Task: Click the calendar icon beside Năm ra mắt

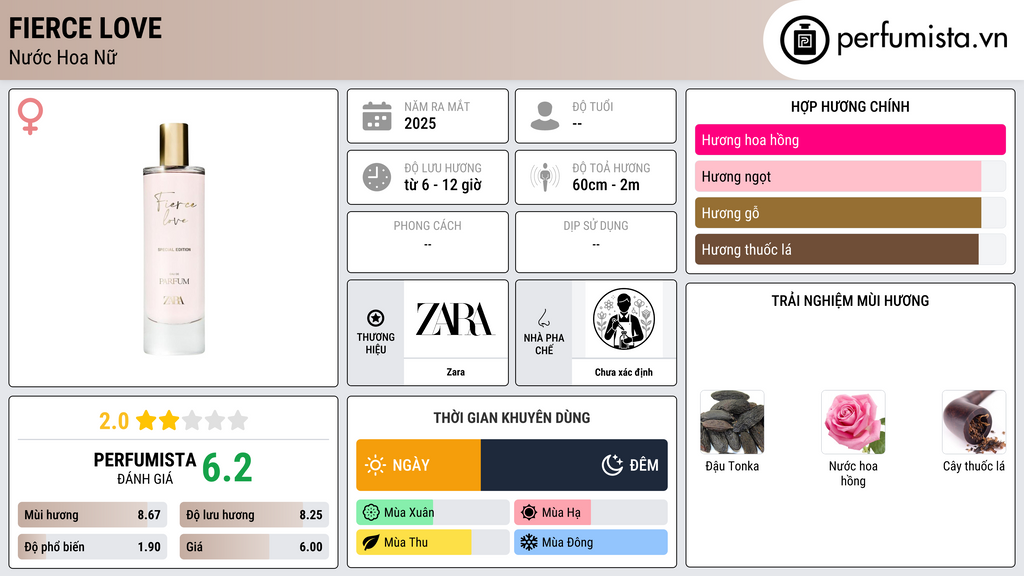Action: point(377,116)
